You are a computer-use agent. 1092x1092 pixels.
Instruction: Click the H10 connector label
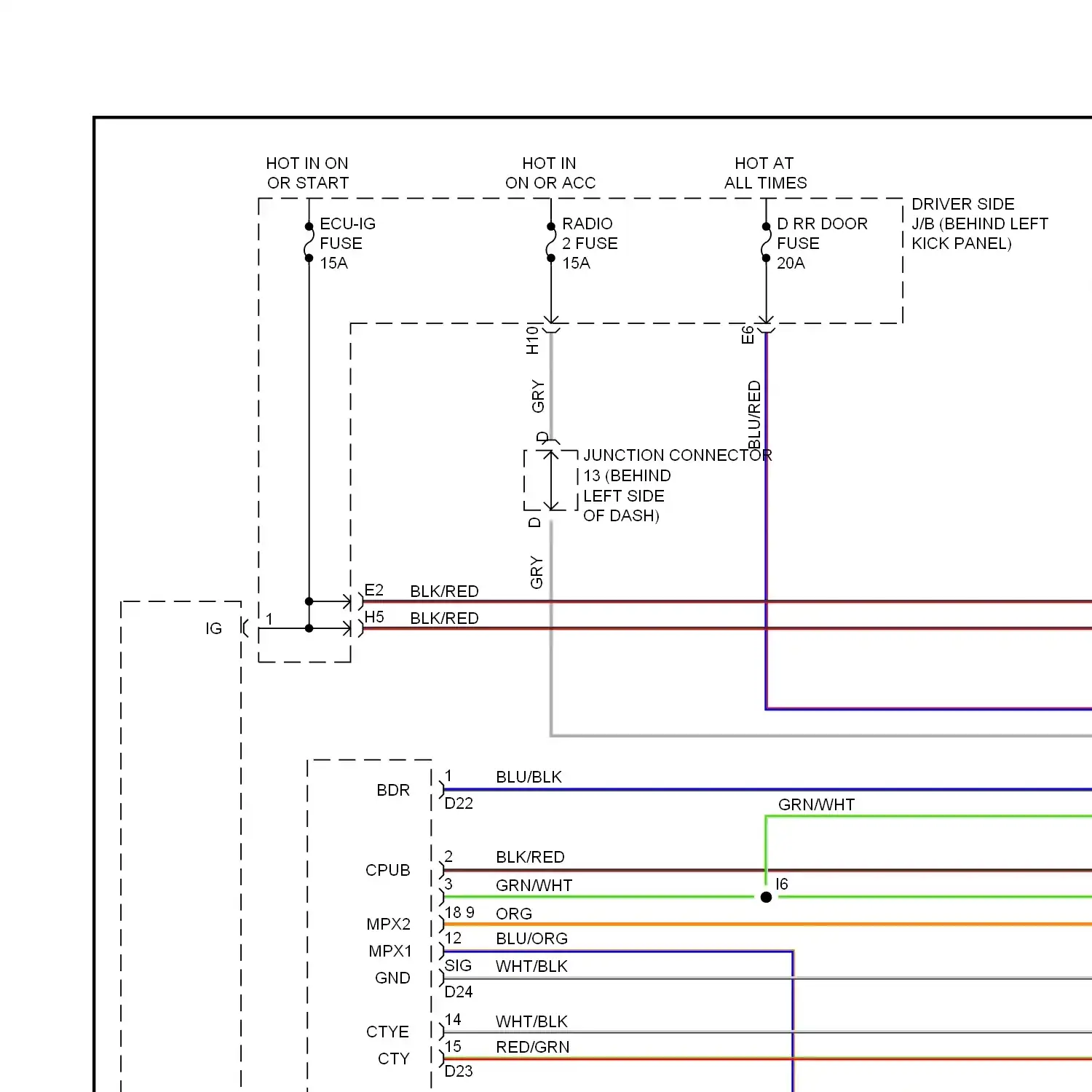(532, 340)
